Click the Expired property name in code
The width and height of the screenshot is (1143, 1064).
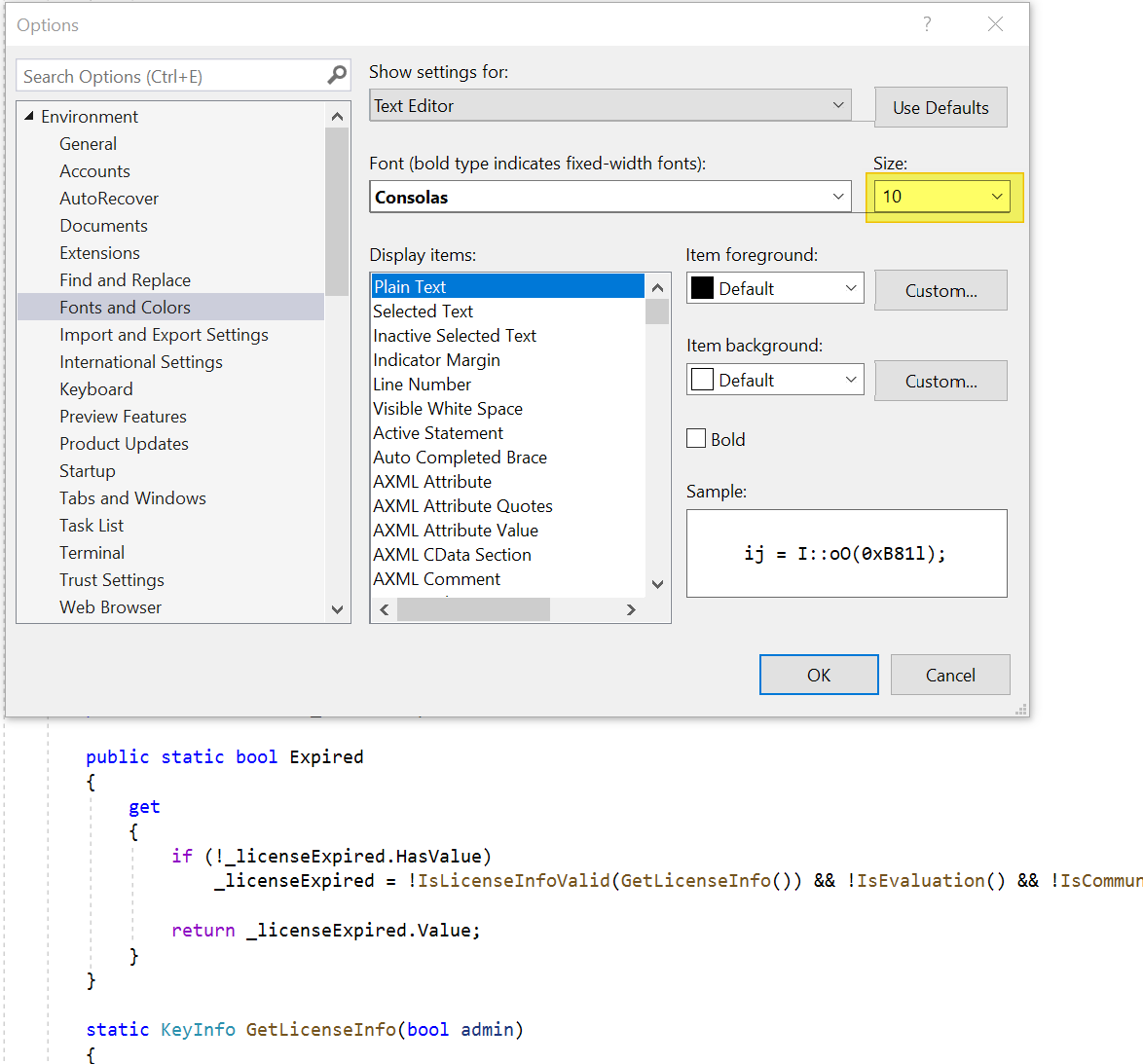tap(326, 756)
